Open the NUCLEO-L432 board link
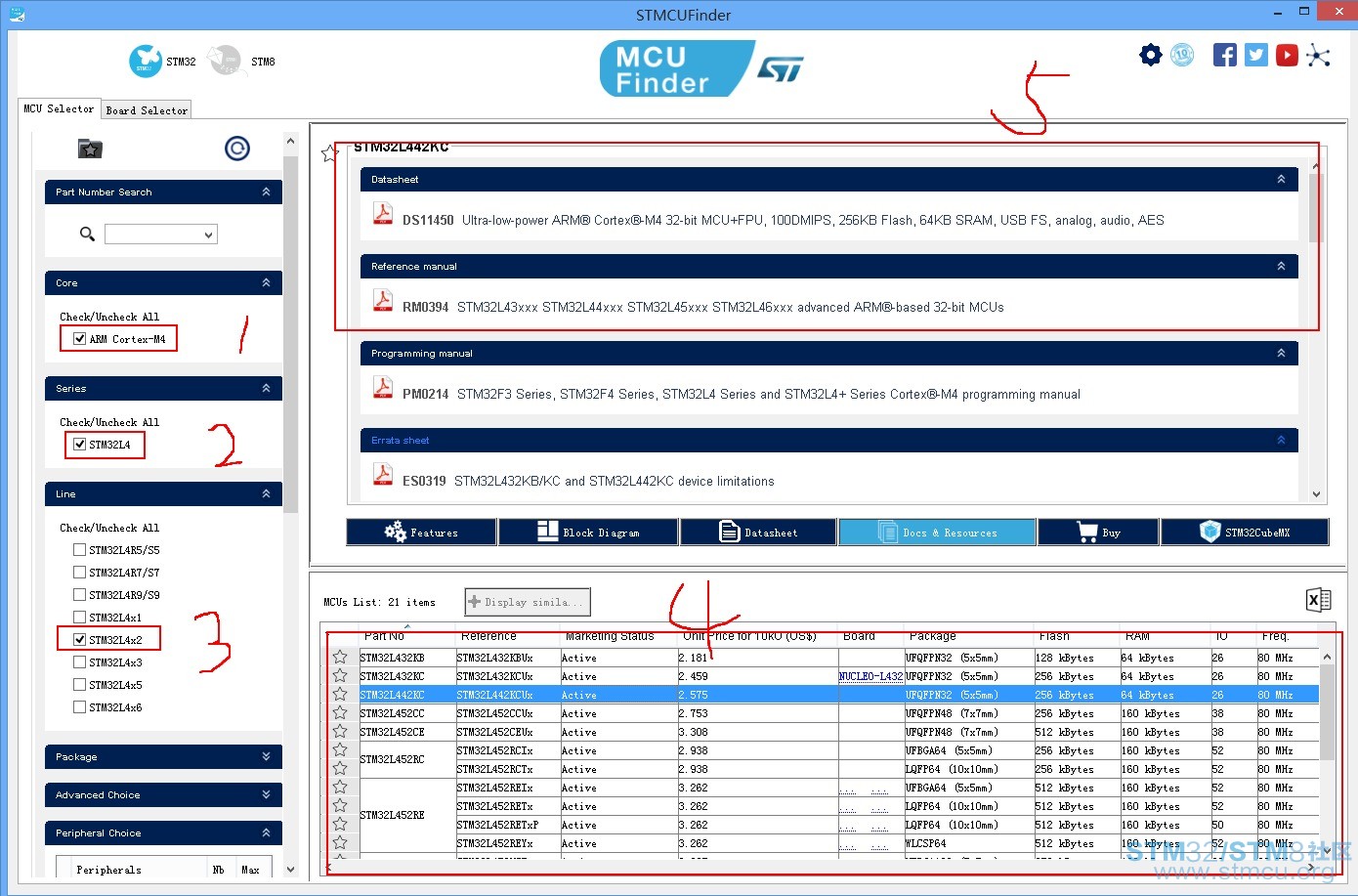 (870, 676)
